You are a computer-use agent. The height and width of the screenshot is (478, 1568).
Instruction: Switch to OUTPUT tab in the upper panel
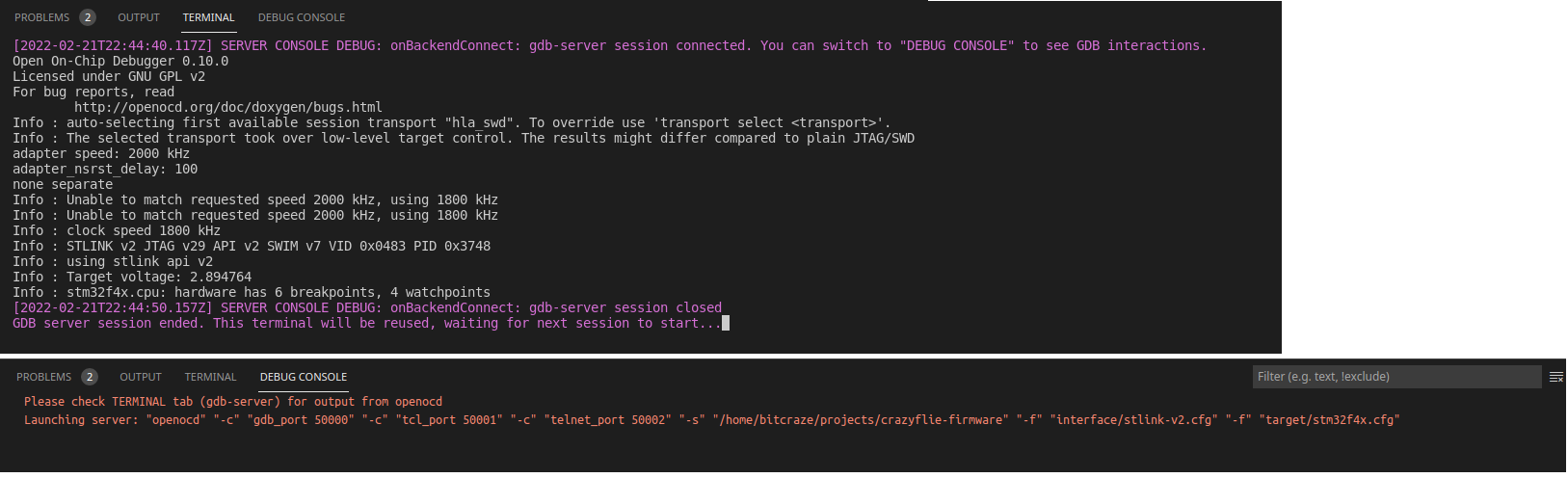[x=139, y=17]
